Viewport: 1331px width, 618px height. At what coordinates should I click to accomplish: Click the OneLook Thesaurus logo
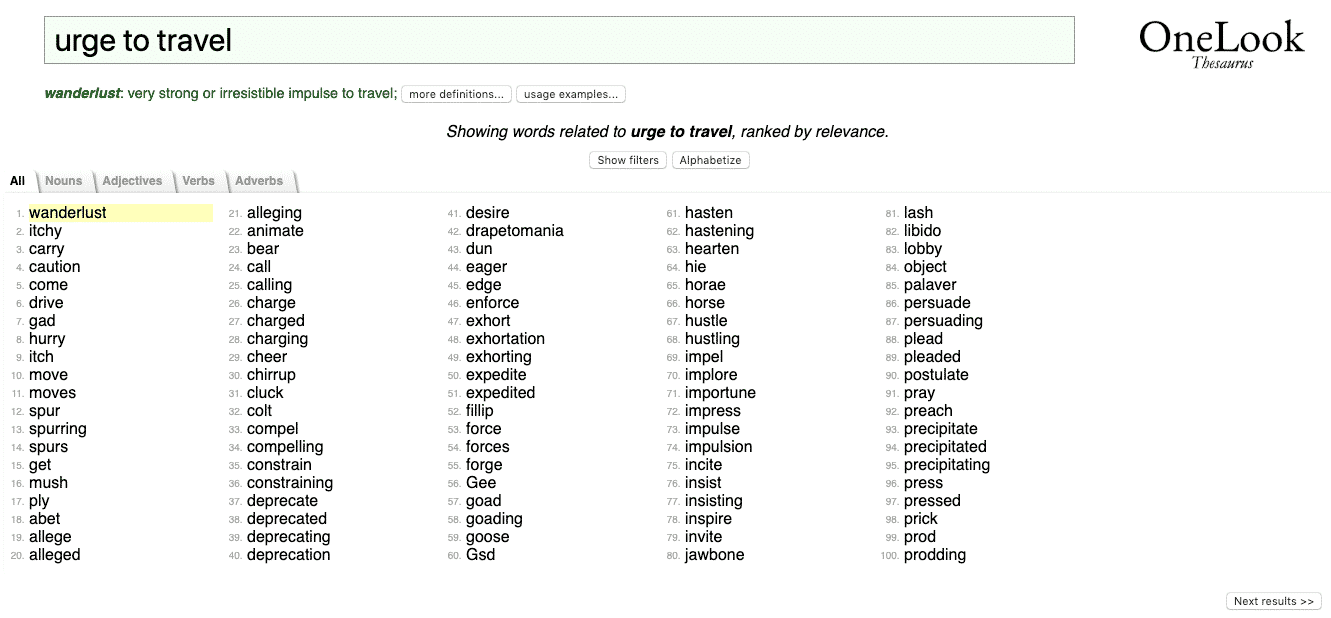tap(1221, 43)
